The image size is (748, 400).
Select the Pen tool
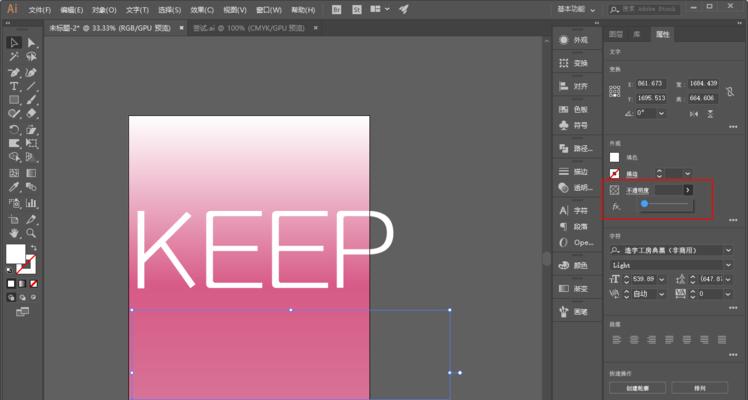[x=14, y=72]
